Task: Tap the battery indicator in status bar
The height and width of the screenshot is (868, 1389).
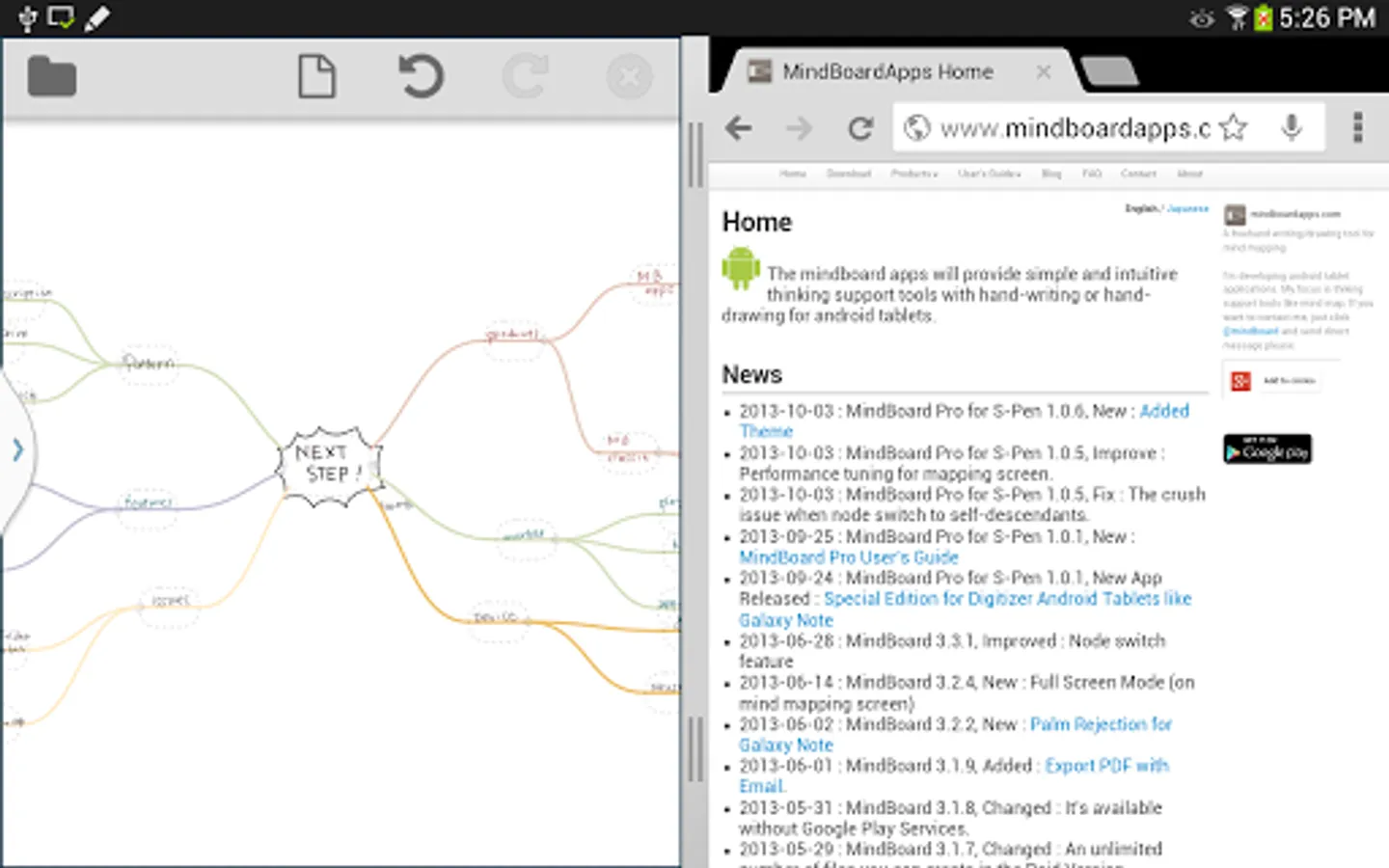Action: (x=1264, y=17)
